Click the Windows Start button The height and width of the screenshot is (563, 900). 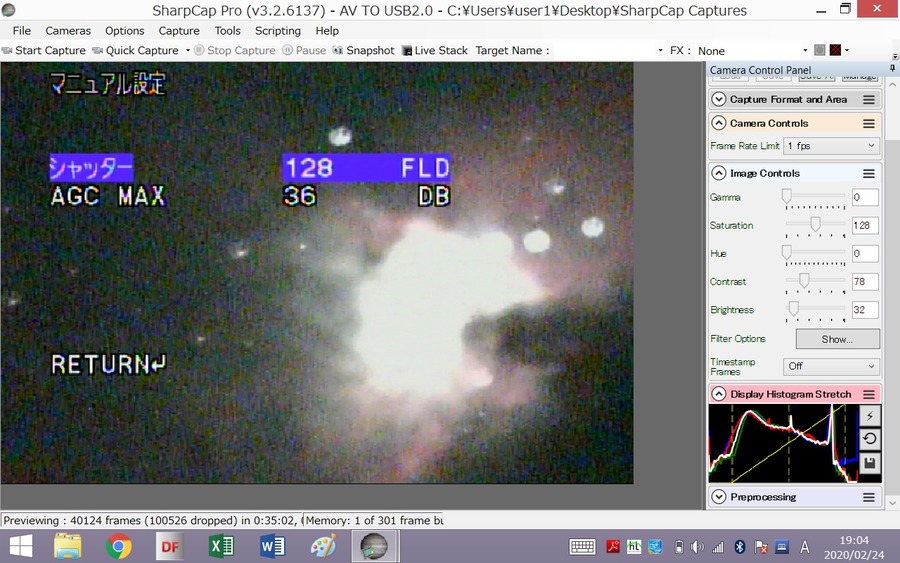(x=21, y=546)
